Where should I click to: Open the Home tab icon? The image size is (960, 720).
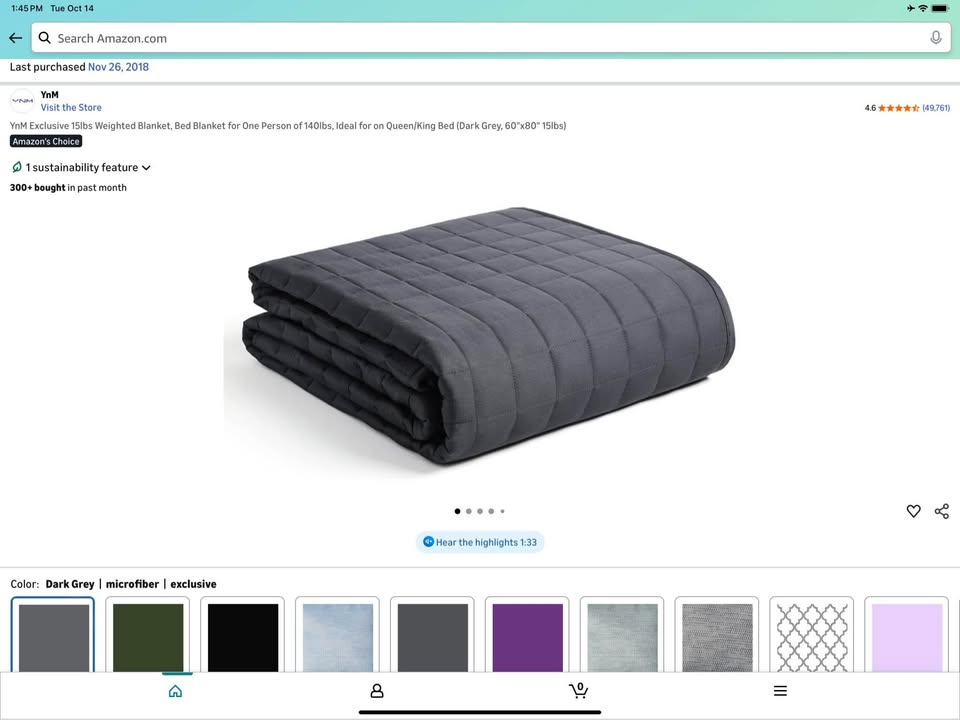(176, 691)
